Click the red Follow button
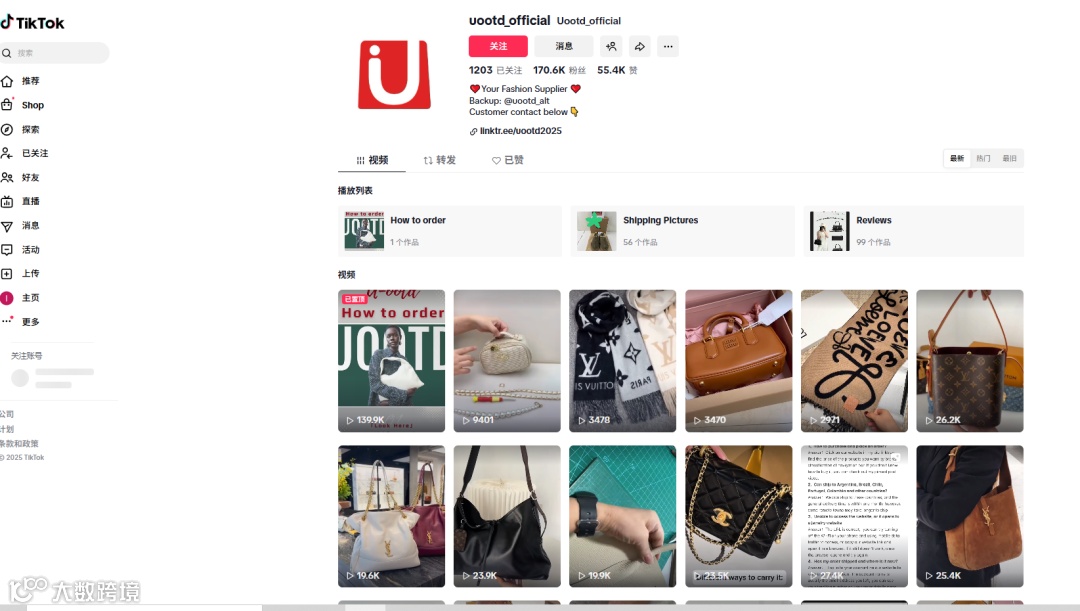 pyautogui.click(x=498, y=46)
